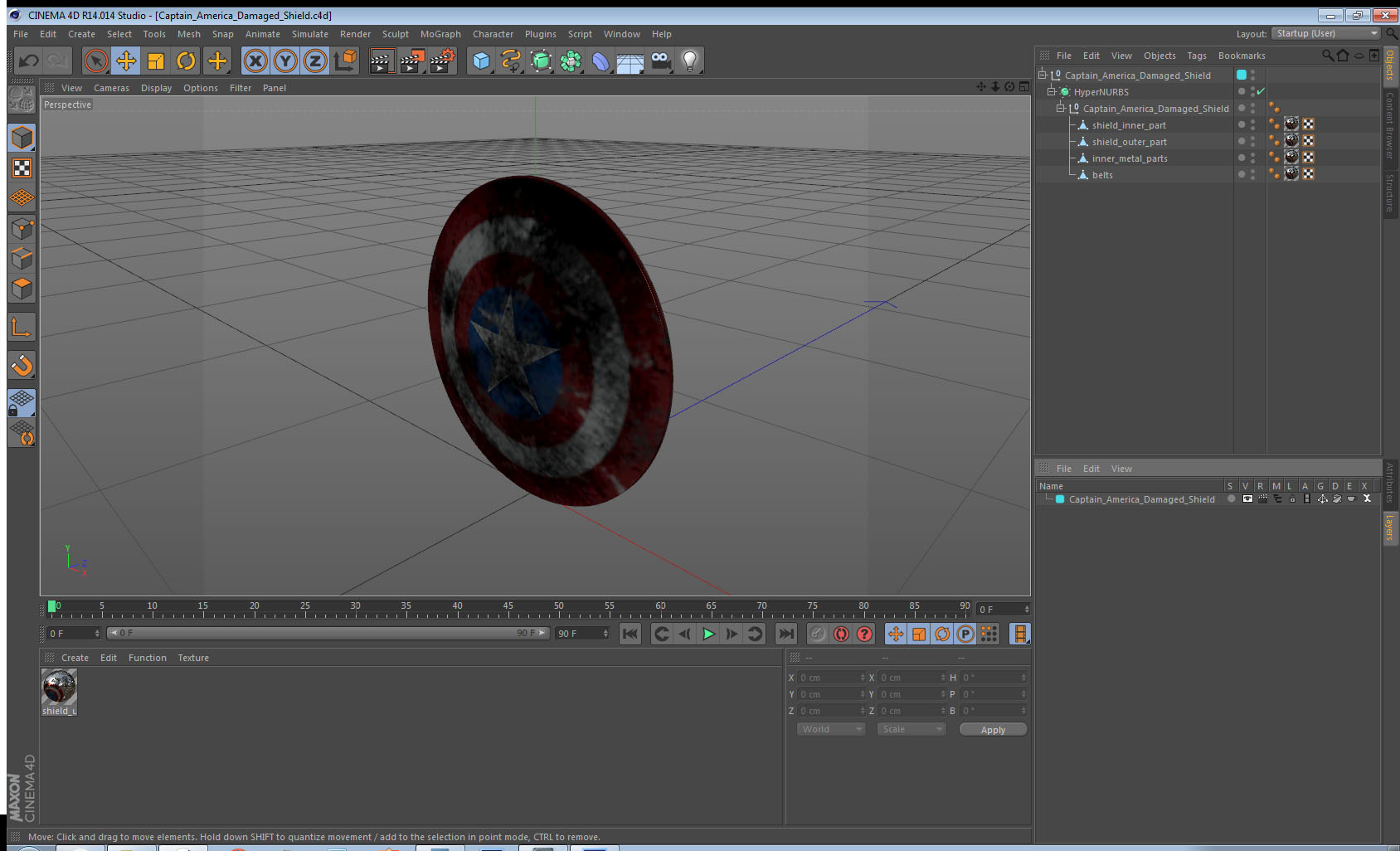Image resolution: width=1400 pixels, height=851 pixels.
Task: Click Object Manager search icon
Action: [1327, 56]
